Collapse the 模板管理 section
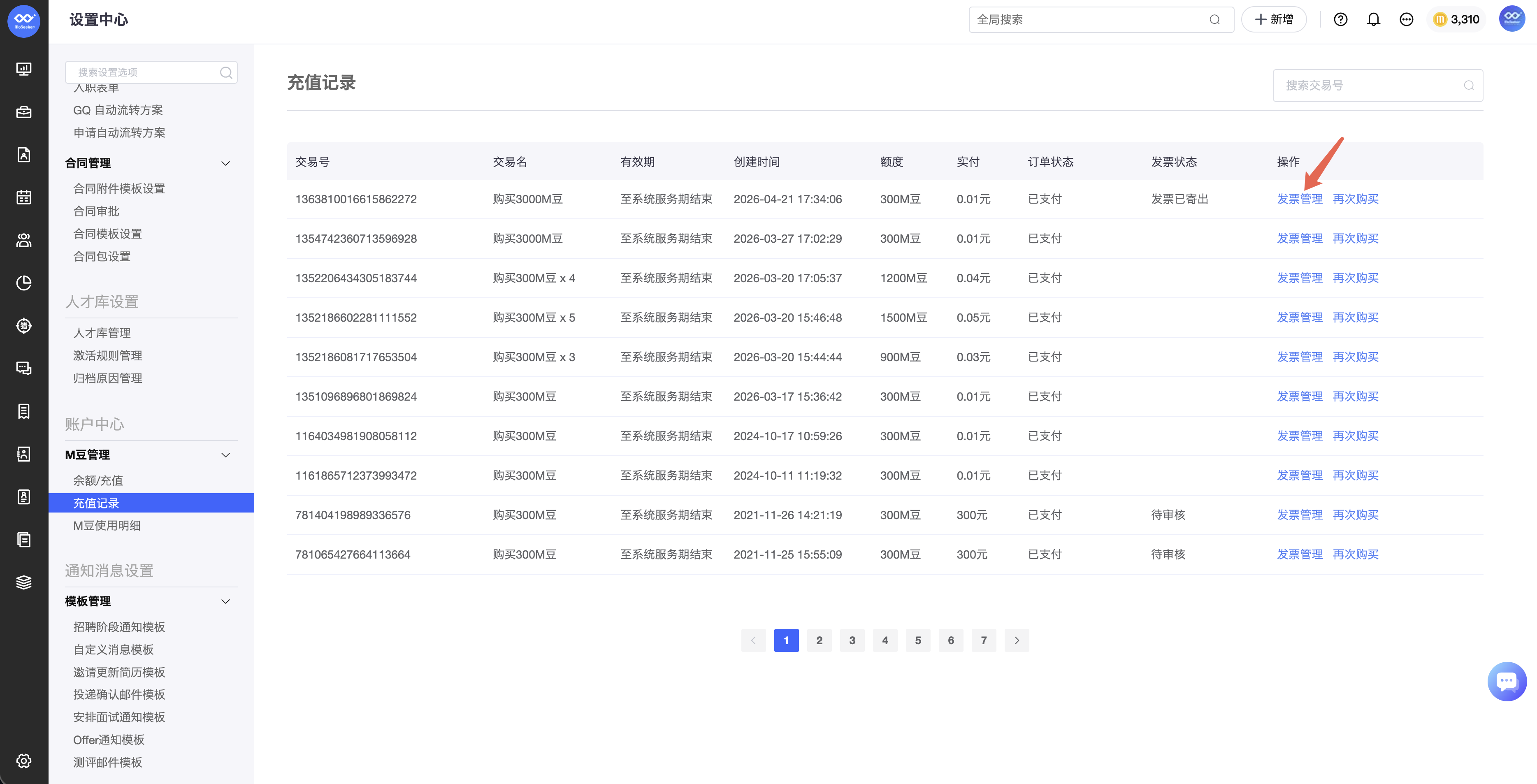Viewport: 1537px width, 784px height. [225, 601]
